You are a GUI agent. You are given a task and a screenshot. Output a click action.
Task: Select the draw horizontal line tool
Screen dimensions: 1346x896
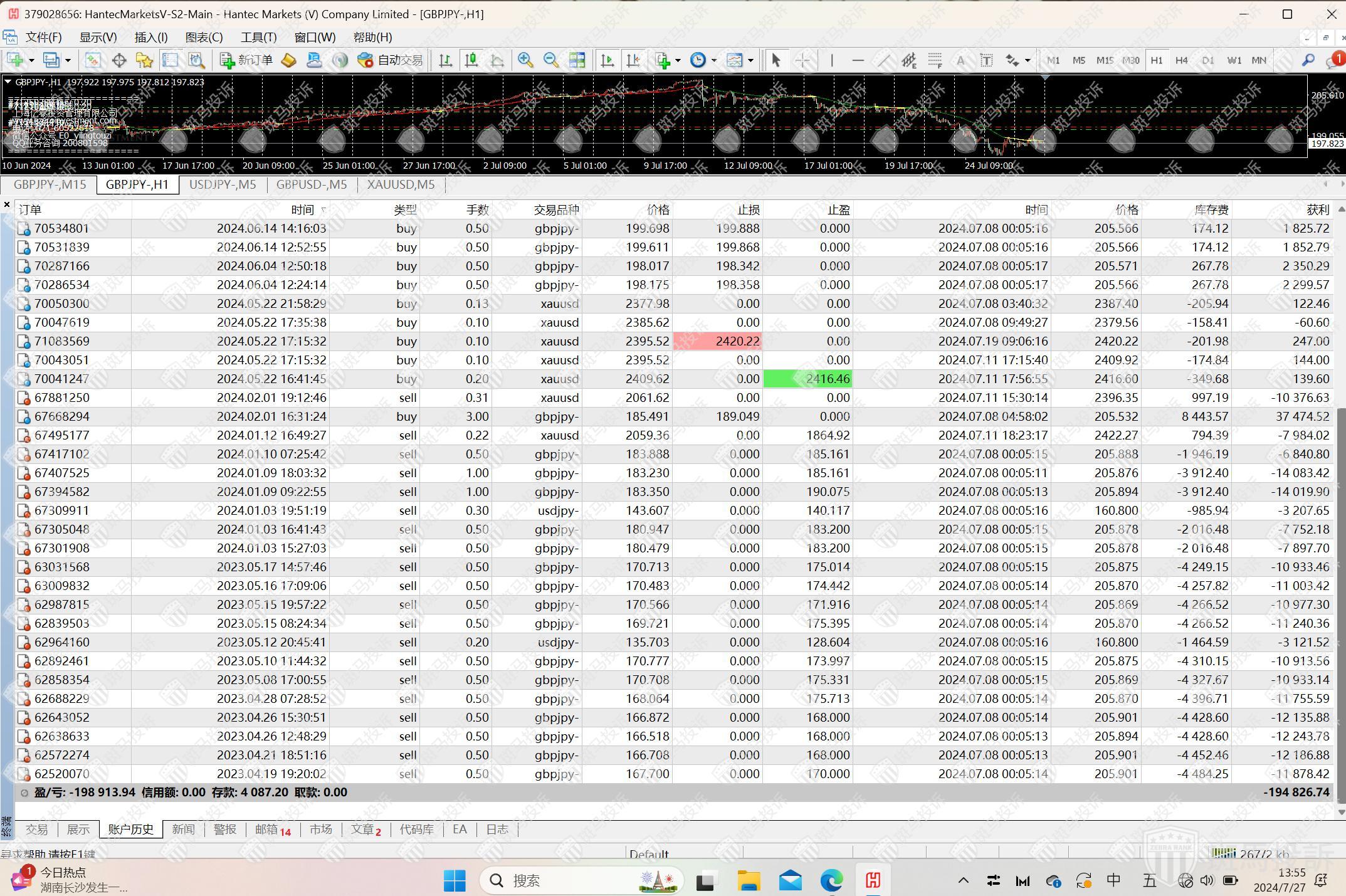[858, 60]
